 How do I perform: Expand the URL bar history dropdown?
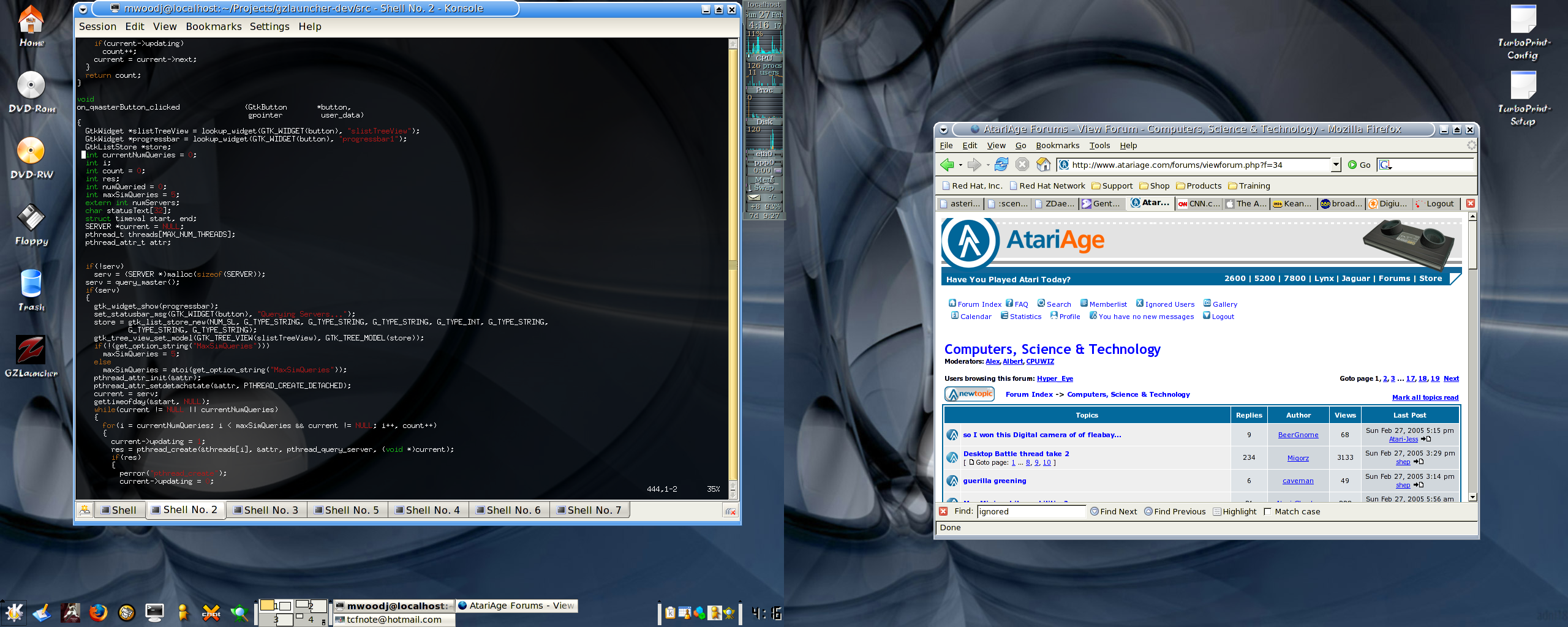pyautogui.click(x=1336, y=165)
